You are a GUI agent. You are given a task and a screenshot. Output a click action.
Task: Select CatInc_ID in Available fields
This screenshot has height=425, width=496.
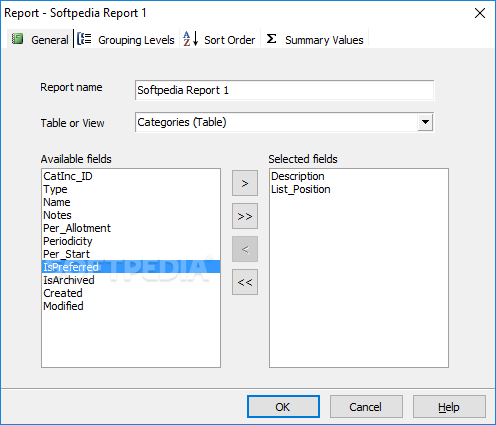(131, 176)
